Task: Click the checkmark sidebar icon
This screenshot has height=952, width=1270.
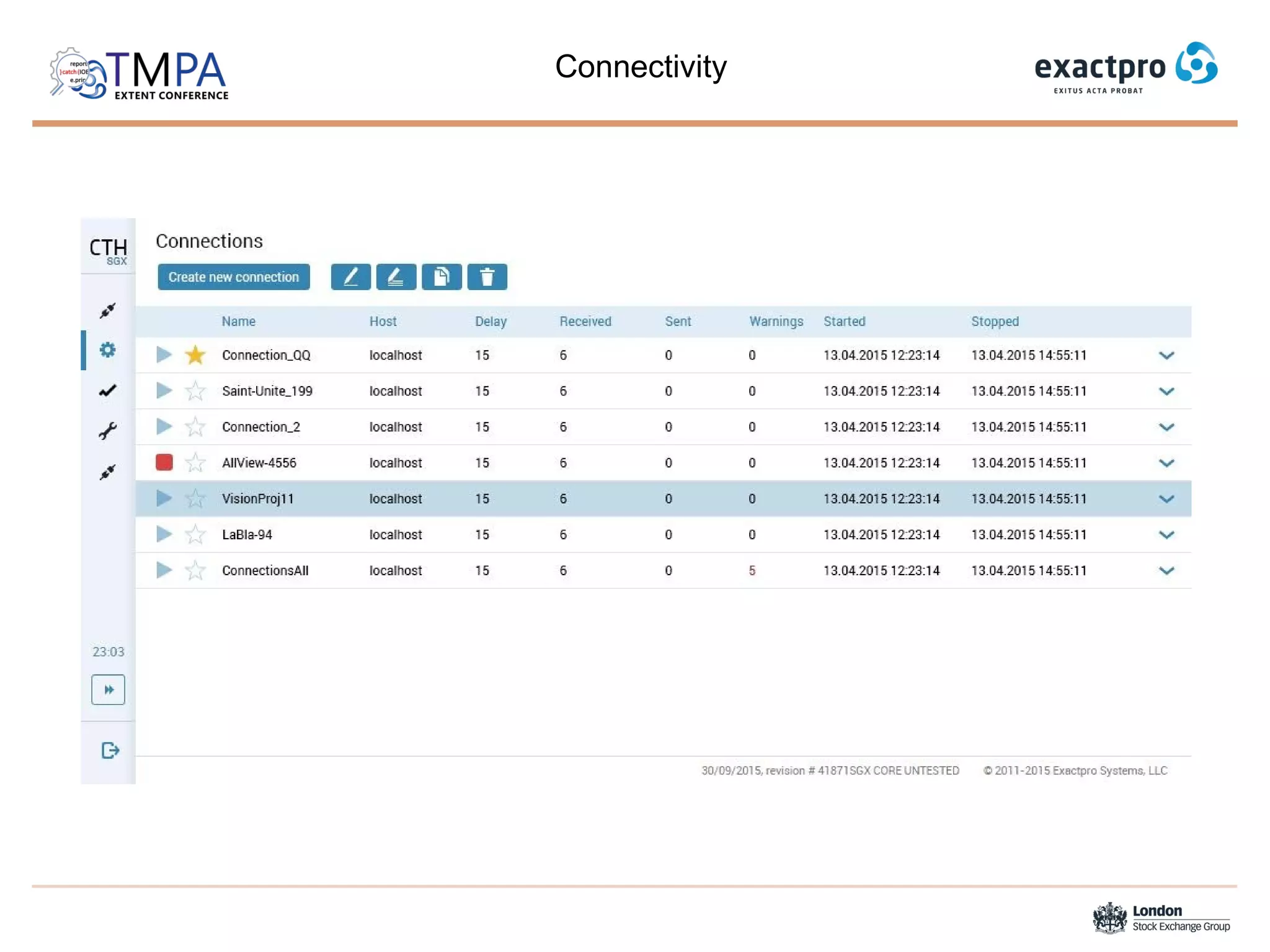Action: tap(108, 390)
